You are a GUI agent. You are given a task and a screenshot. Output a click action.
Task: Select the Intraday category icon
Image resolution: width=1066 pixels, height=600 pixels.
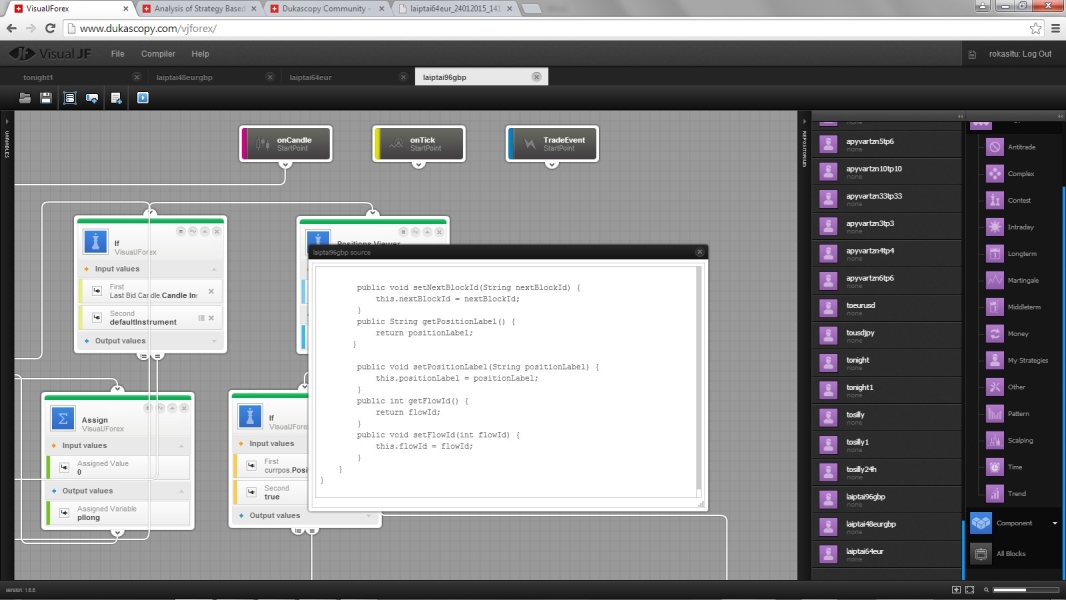995,227
